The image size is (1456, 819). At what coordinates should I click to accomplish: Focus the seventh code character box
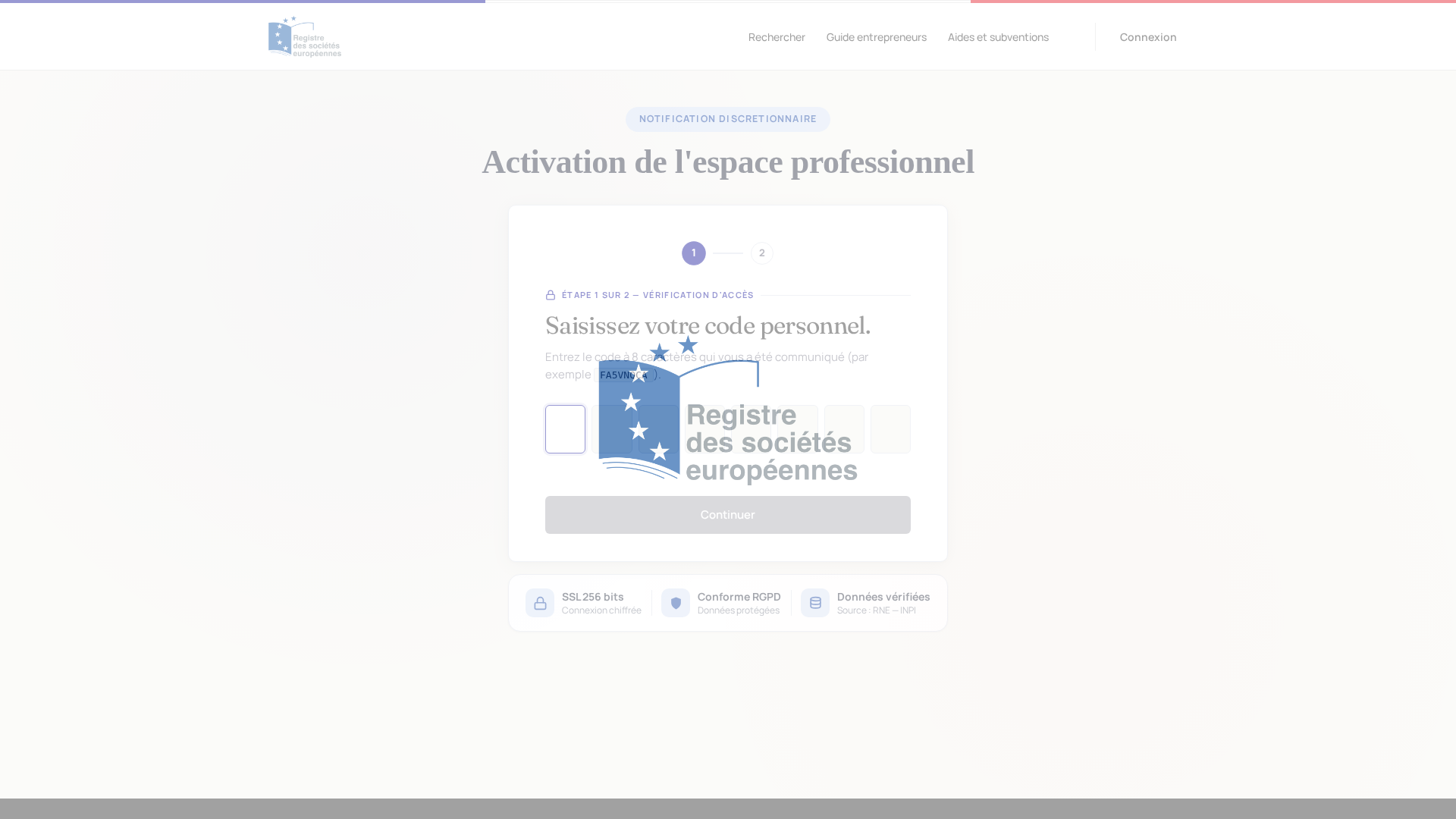[x=844, y=429]
